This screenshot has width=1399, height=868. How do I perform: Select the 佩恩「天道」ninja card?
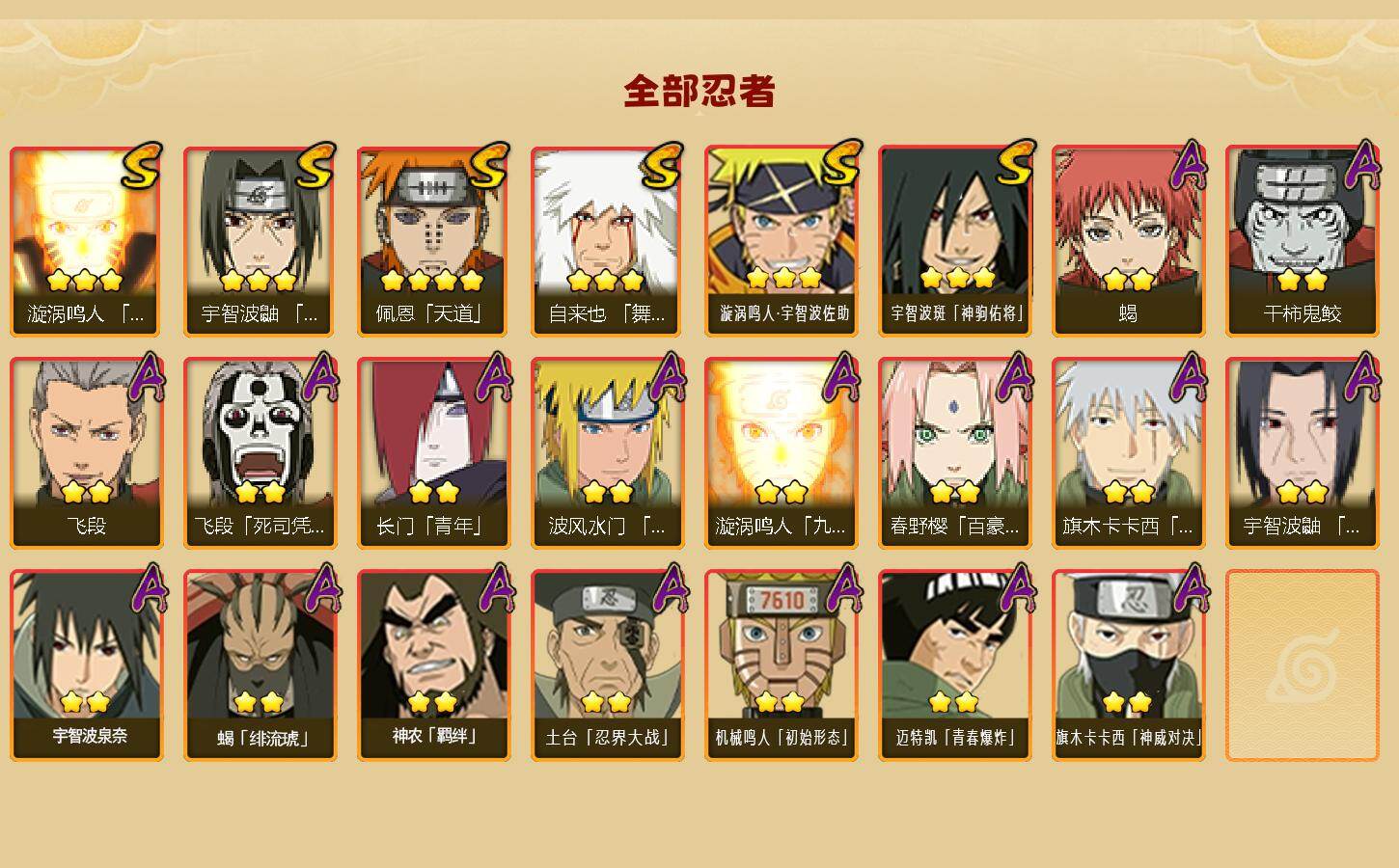click(x=433, y=241)
